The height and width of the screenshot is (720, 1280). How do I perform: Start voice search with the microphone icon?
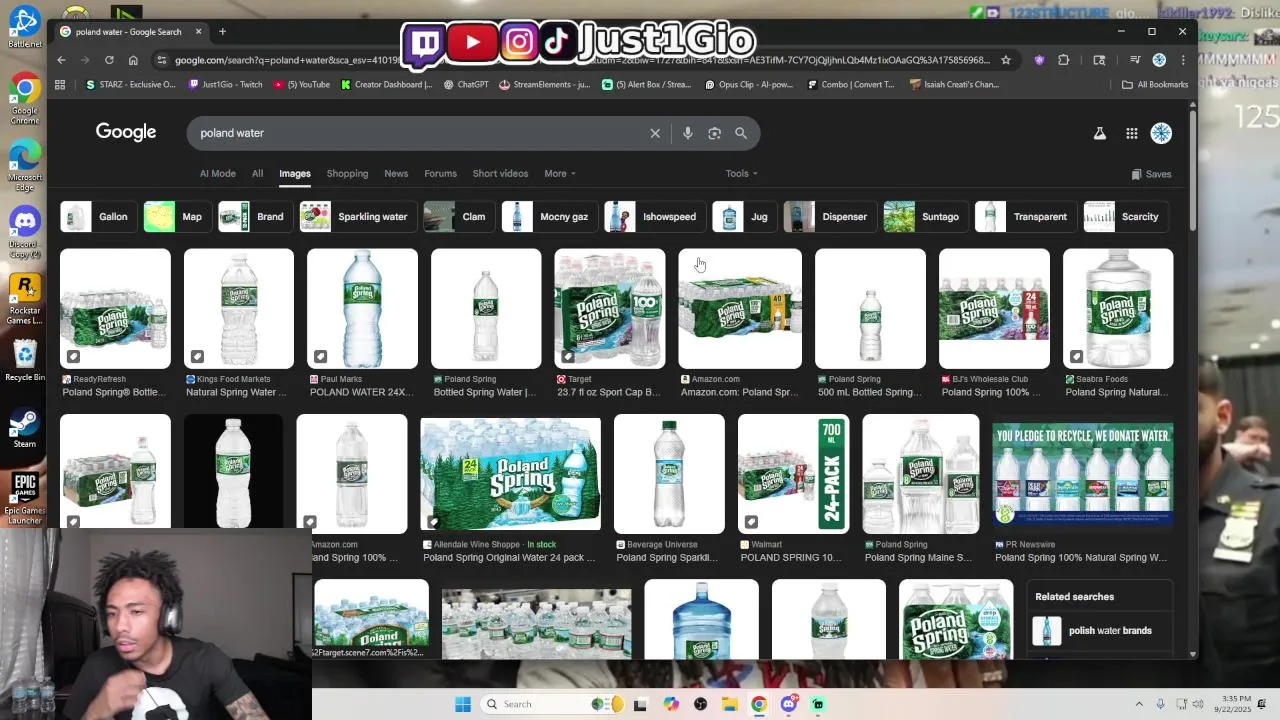click(x=688, y=133)
